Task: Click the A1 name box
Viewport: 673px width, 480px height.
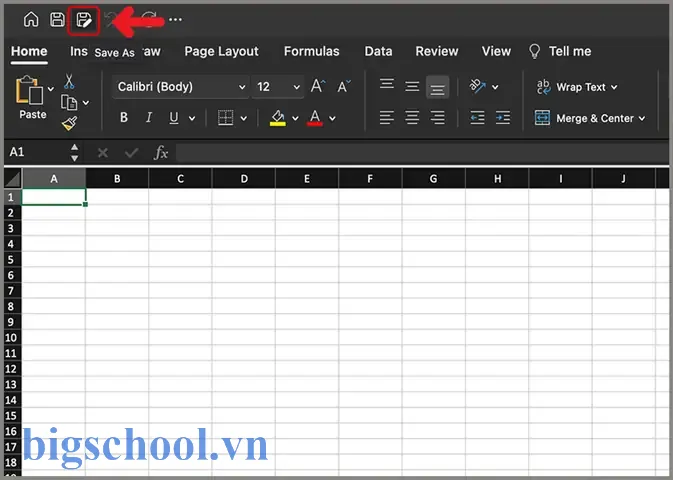Action: (36, 152)
